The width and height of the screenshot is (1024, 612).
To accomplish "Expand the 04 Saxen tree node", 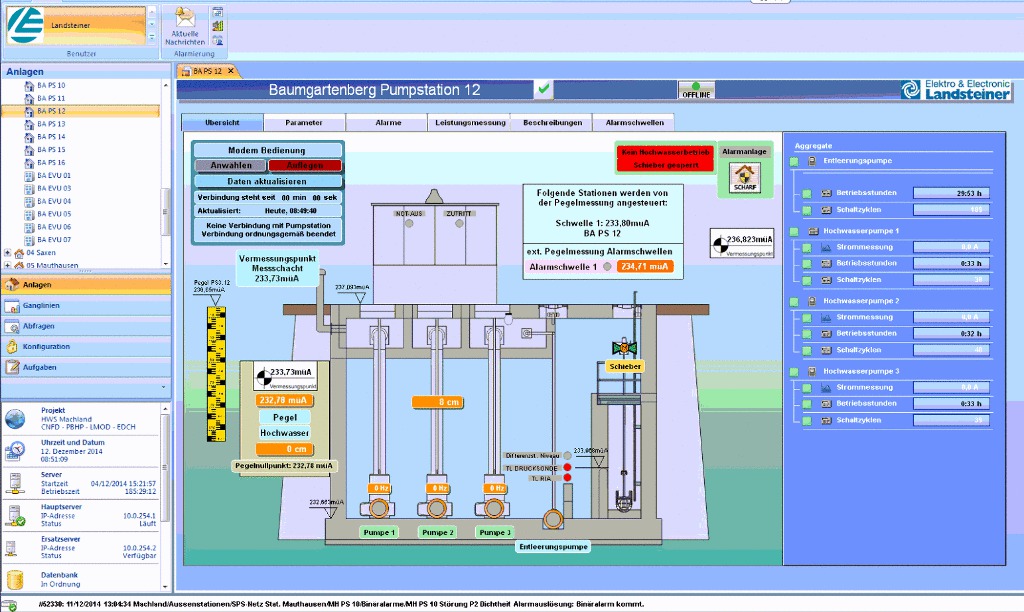I will click(x=8, y=253).
